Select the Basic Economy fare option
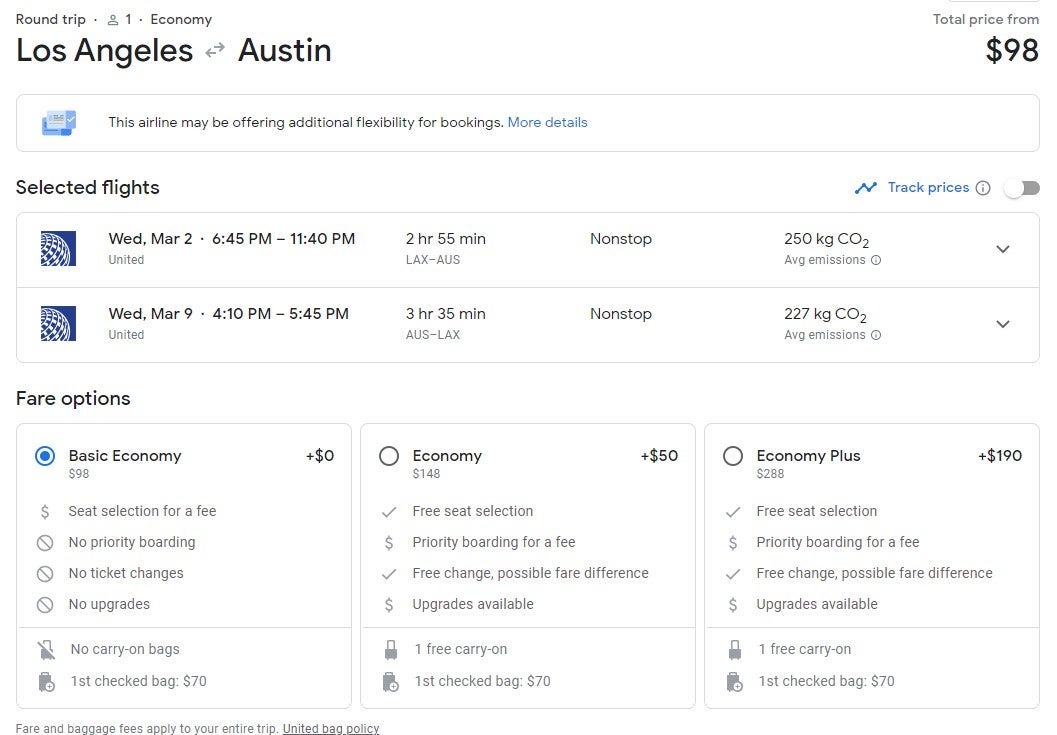This screenshot has width=1057, height=735. coord(45,456)
